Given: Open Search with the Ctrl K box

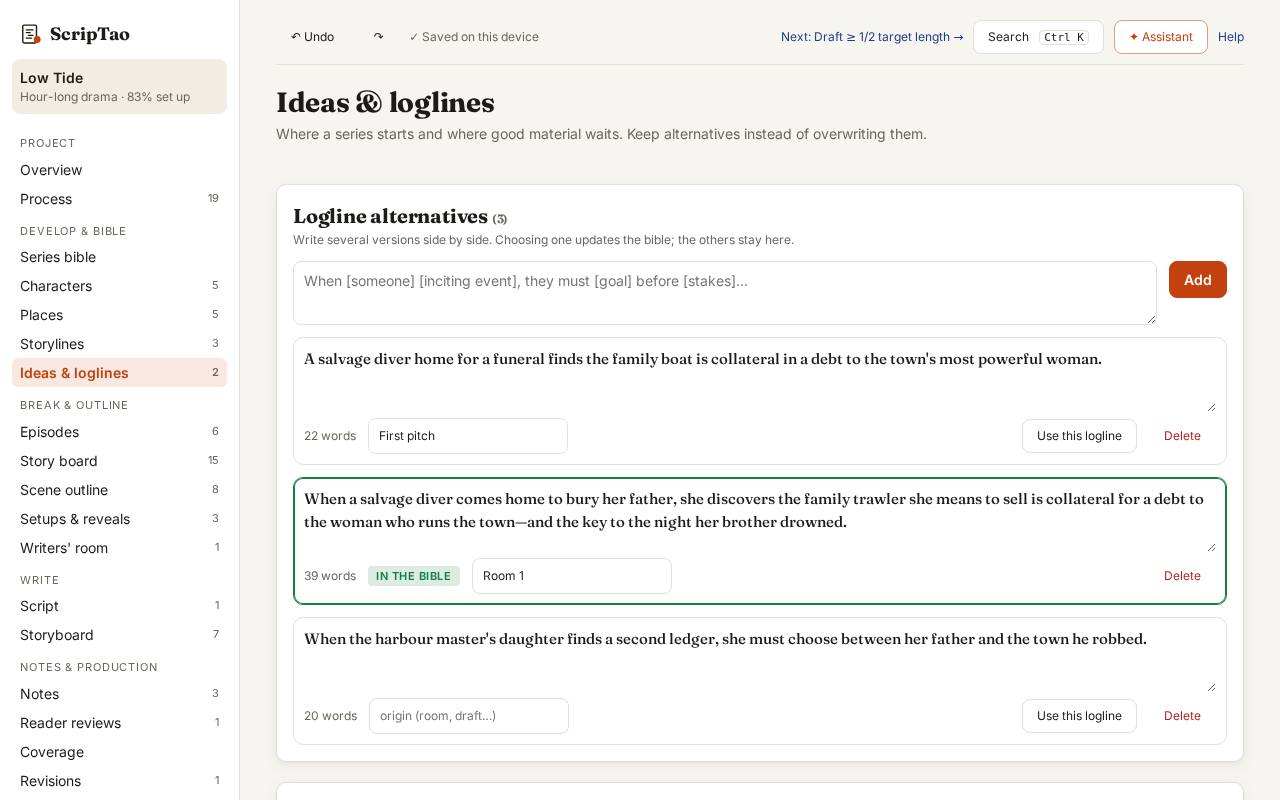Looking at the screenshot, I should (x=1038, y=37).
